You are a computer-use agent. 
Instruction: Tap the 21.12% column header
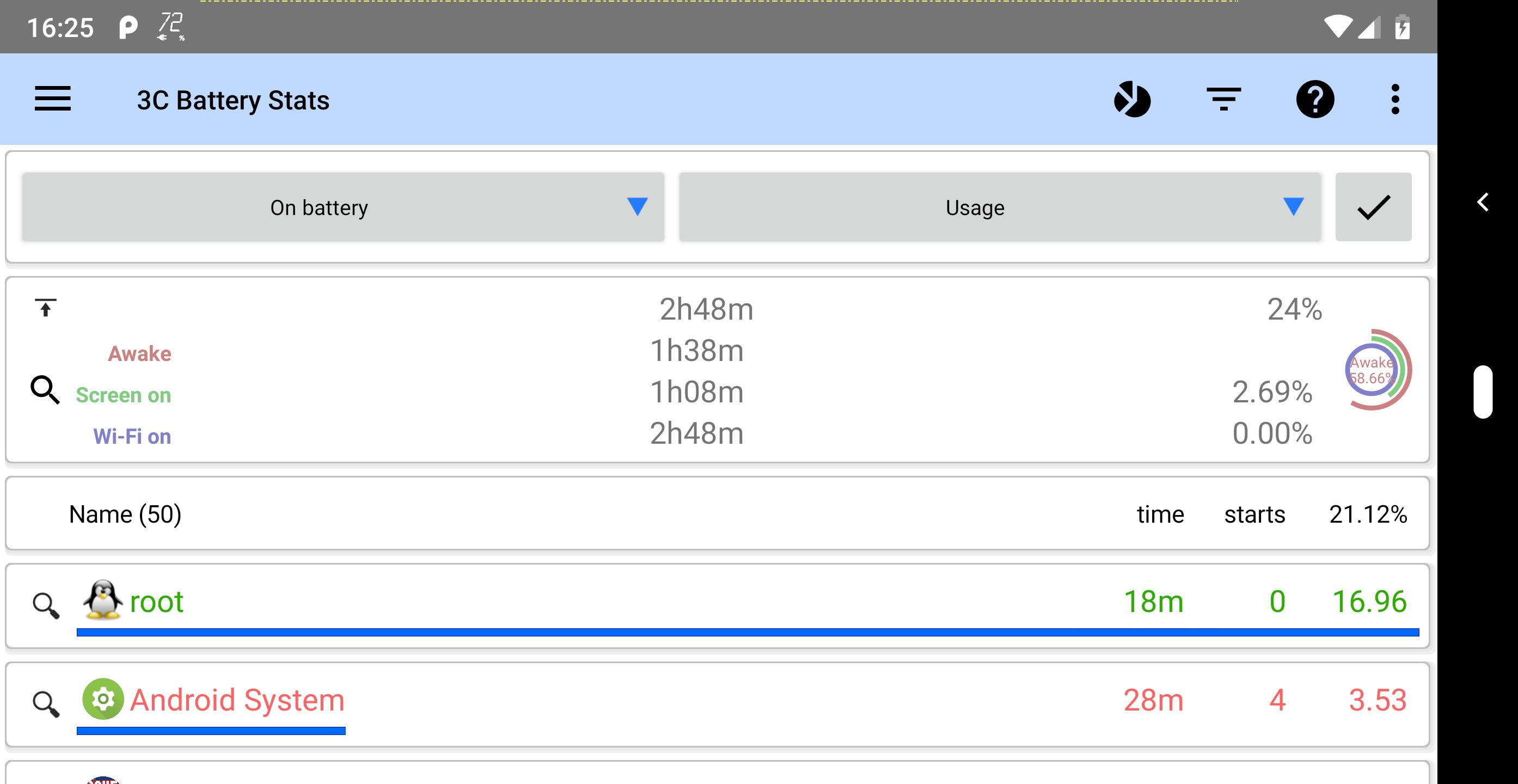[1368, 514]
